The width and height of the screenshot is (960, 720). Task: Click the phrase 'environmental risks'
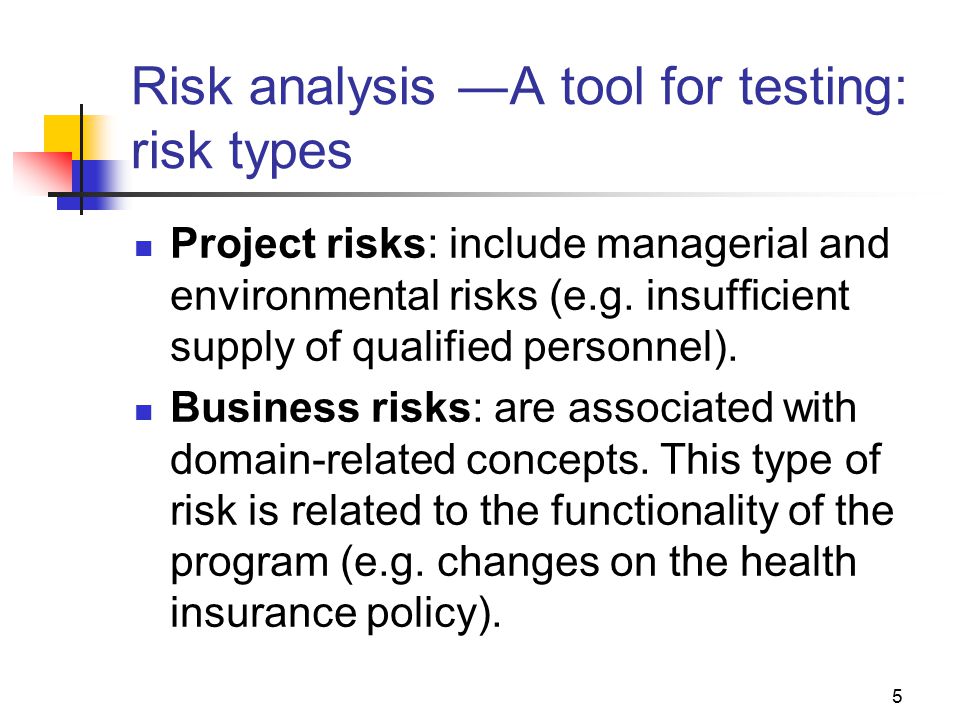click(354, 296)
